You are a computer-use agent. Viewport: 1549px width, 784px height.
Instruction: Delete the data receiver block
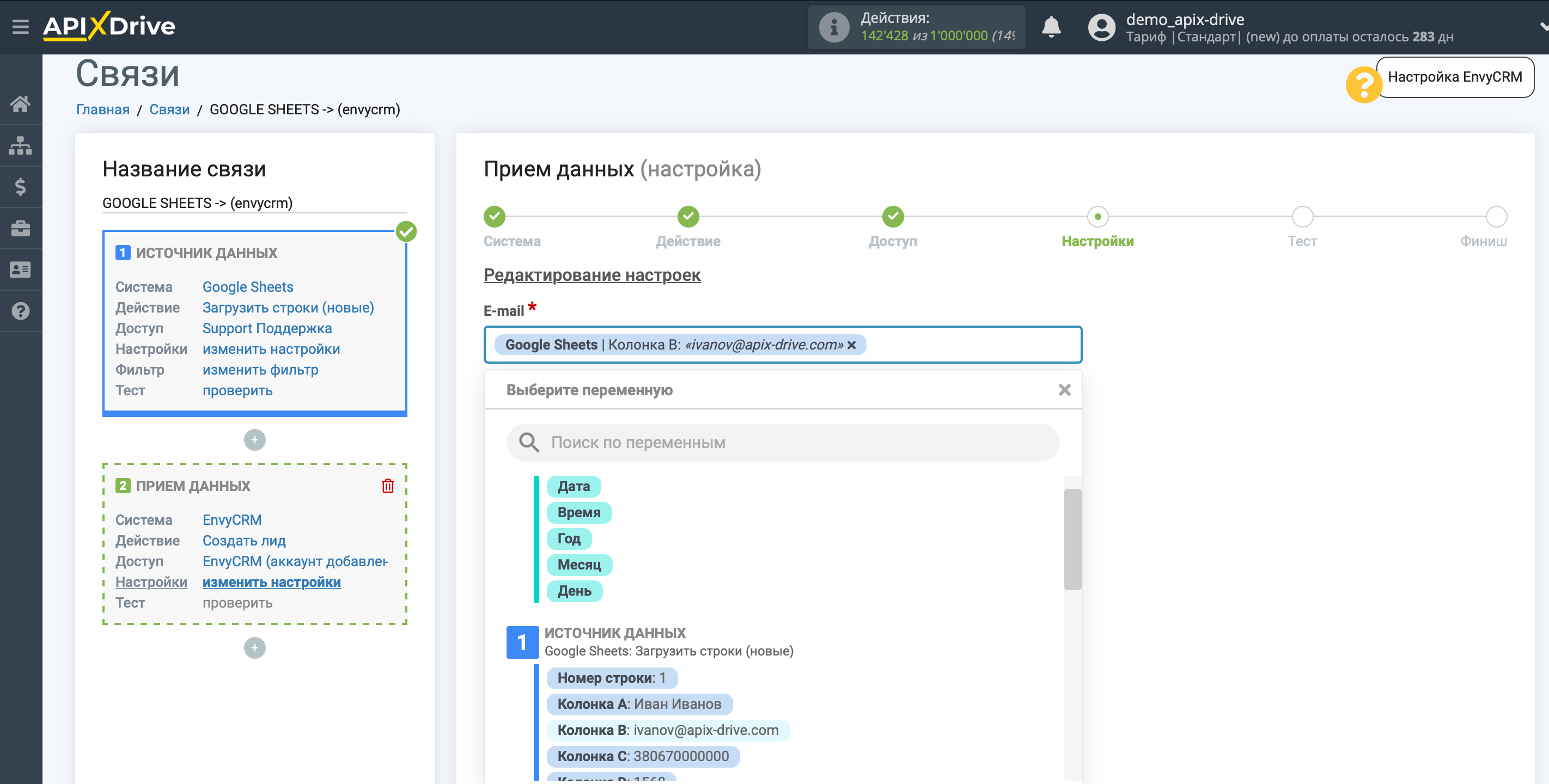(x=388, y=486)
